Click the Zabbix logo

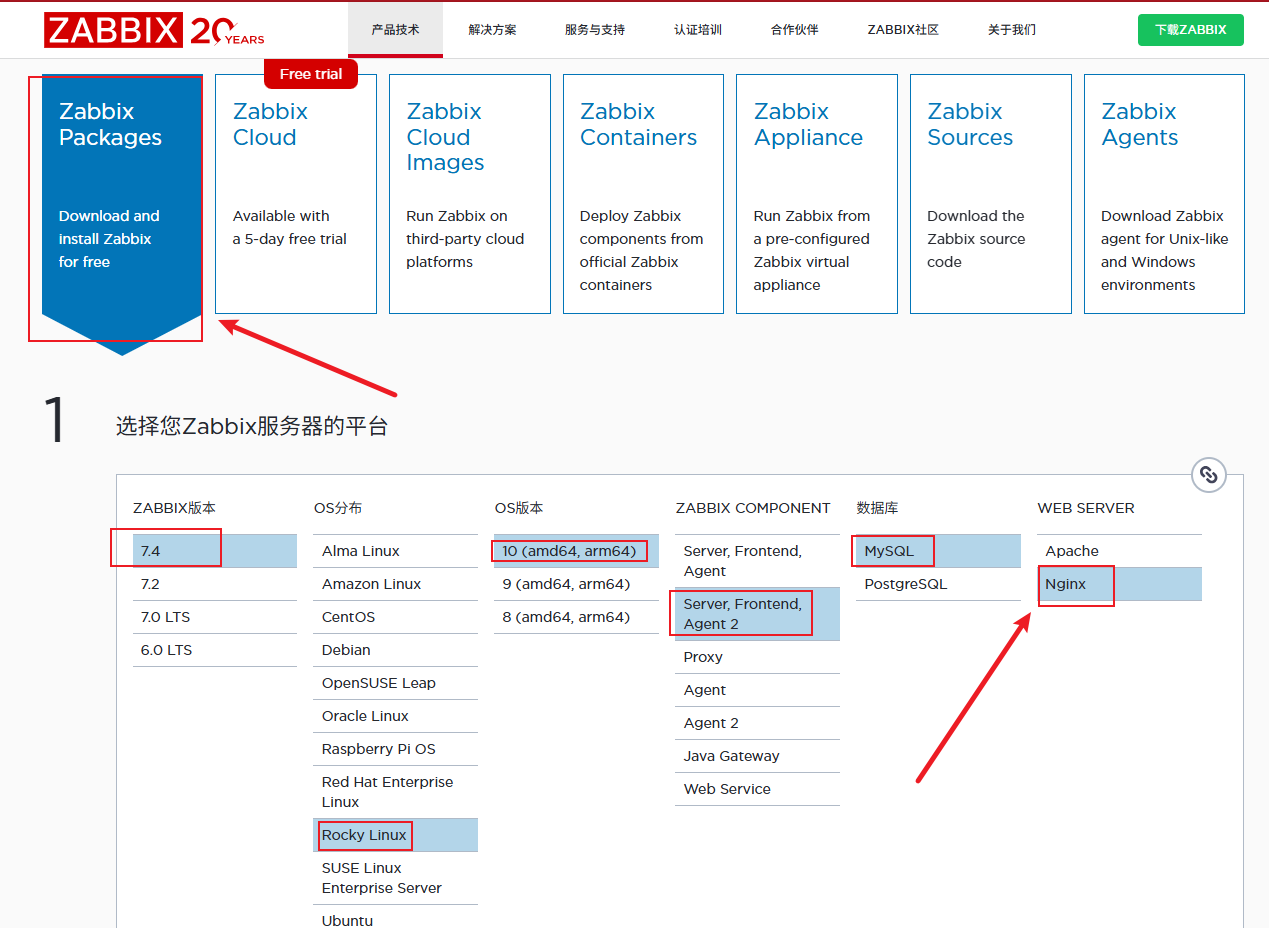coord(155,30)
